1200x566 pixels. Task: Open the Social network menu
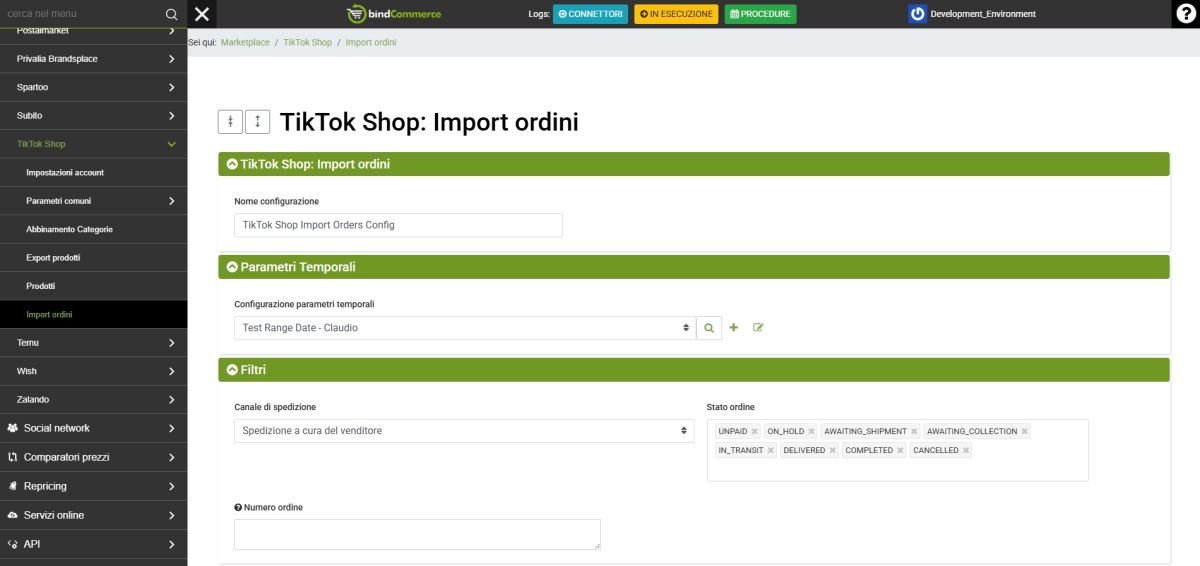coord(93,428)
